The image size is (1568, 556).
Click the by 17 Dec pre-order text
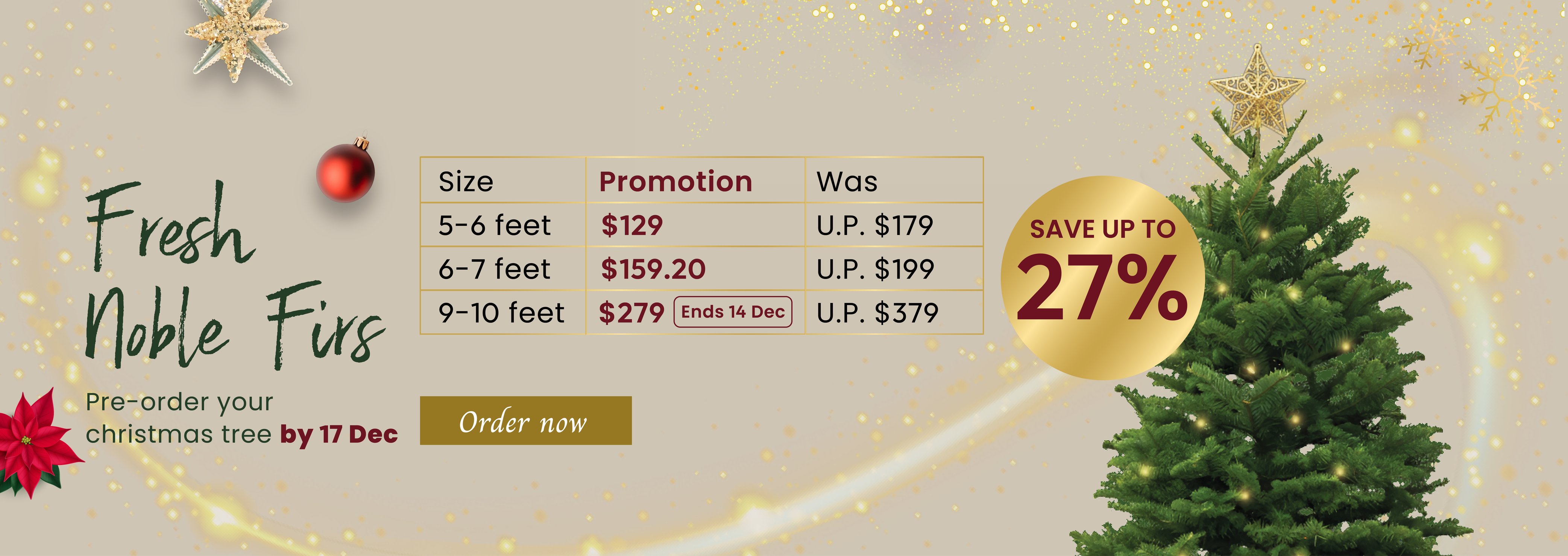[338, 434]
